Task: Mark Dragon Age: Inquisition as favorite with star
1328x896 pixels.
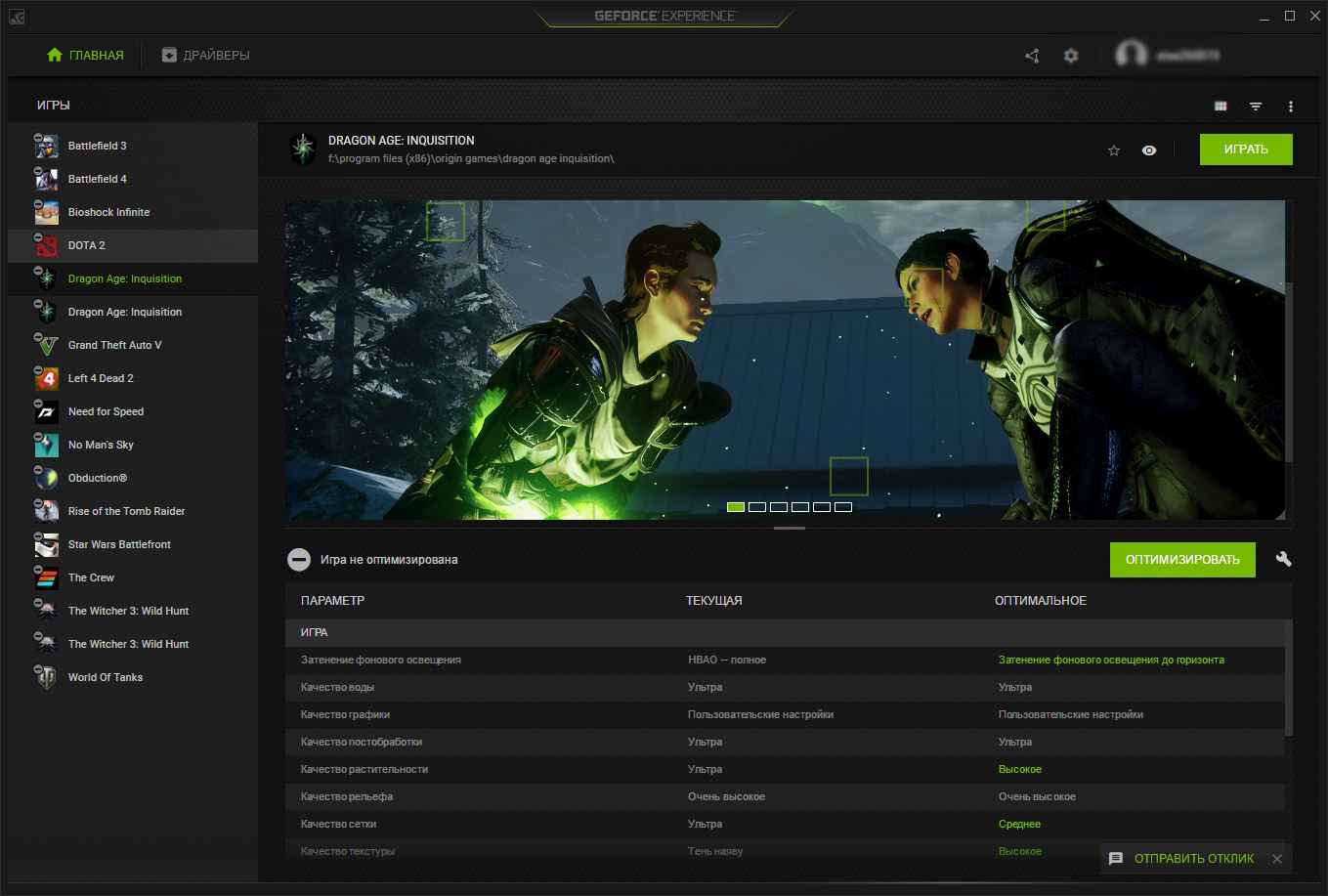Action: [x=1114, y=150]
